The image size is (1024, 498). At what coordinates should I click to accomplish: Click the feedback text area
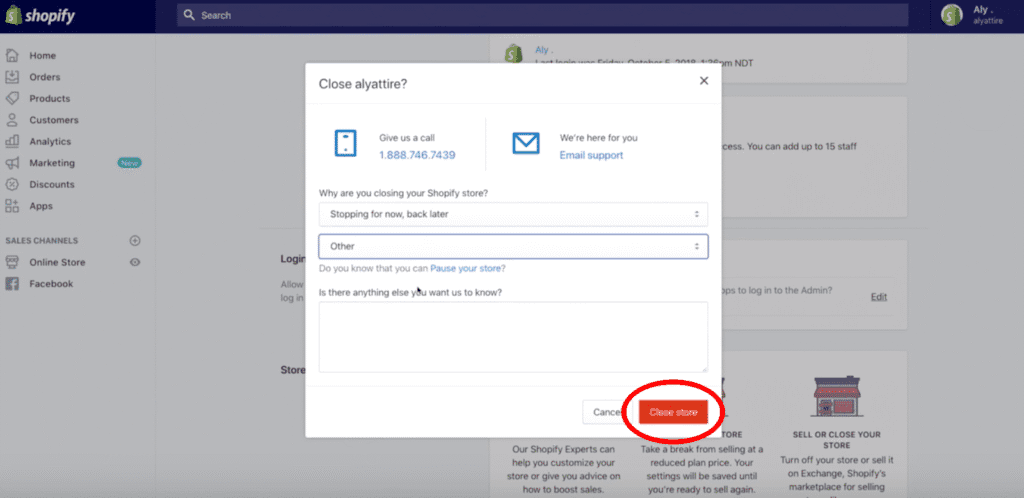pos(512,337)
